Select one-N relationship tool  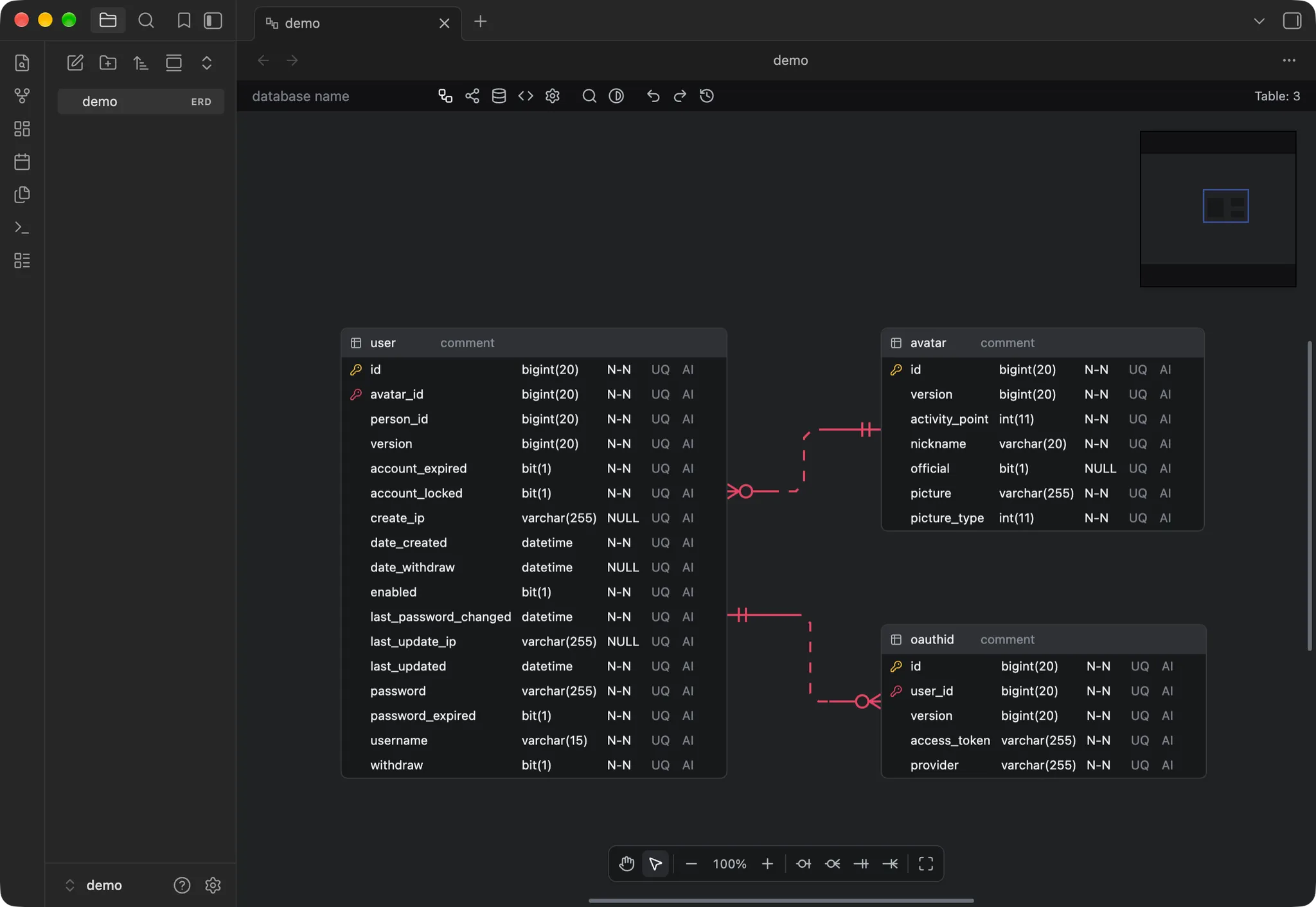[x=890, y=863]
